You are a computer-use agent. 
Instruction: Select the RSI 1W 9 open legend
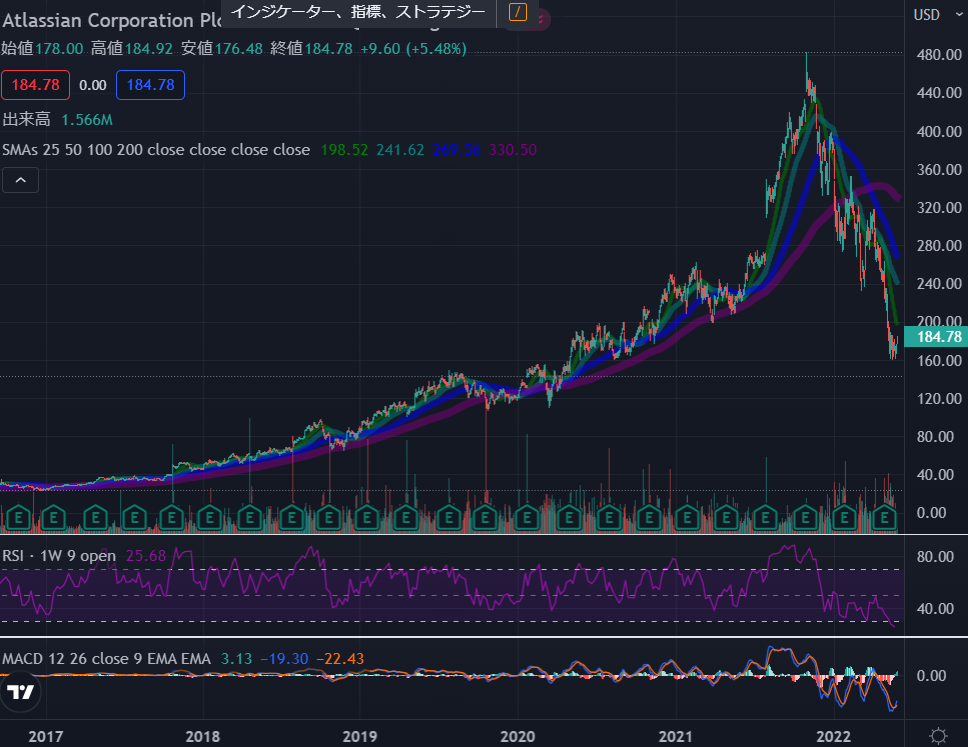[x=59, y=556]
